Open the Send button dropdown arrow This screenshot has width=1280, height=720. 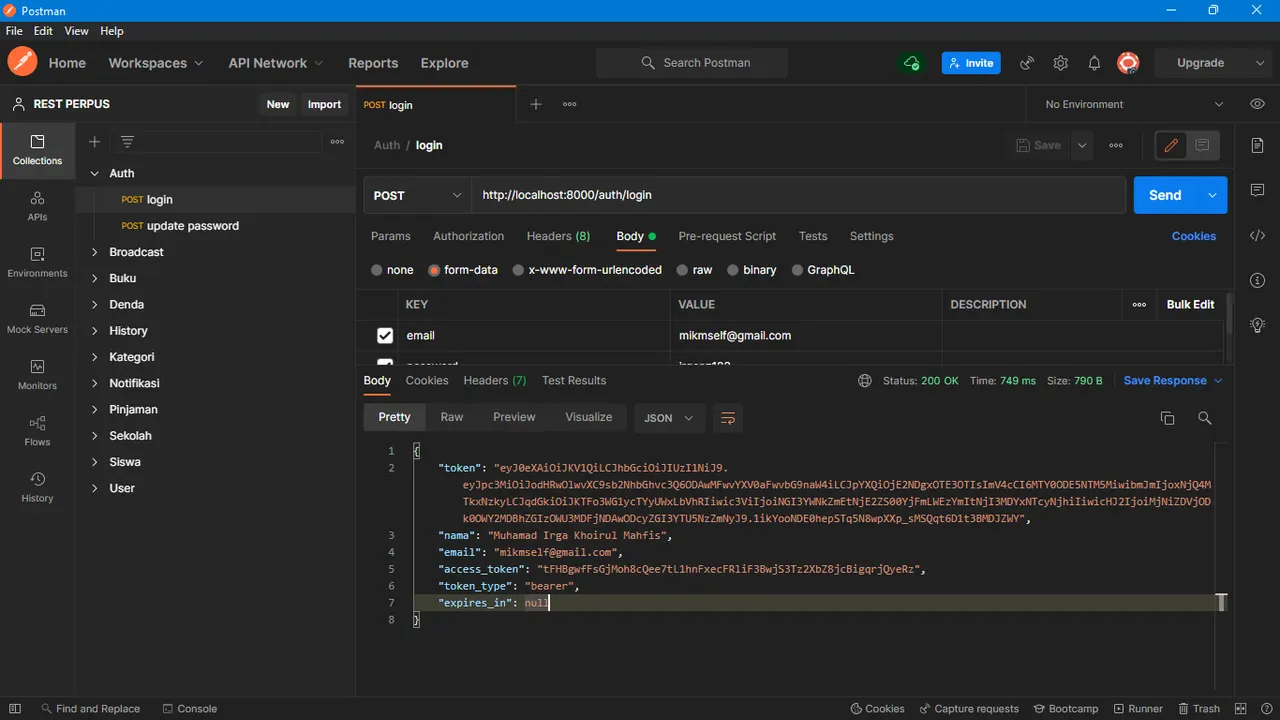(x=1213, y=196)
